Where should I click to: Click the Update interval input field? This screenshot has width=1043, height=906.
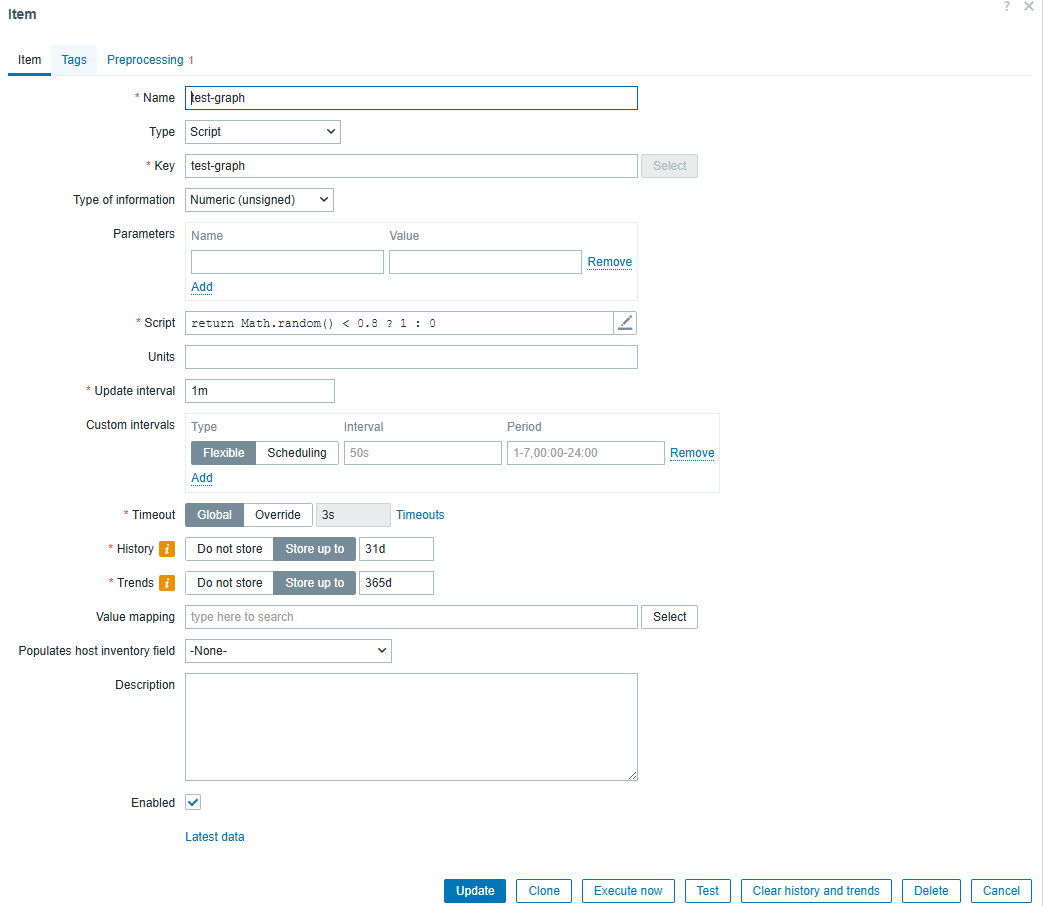[x=260, y=391]
